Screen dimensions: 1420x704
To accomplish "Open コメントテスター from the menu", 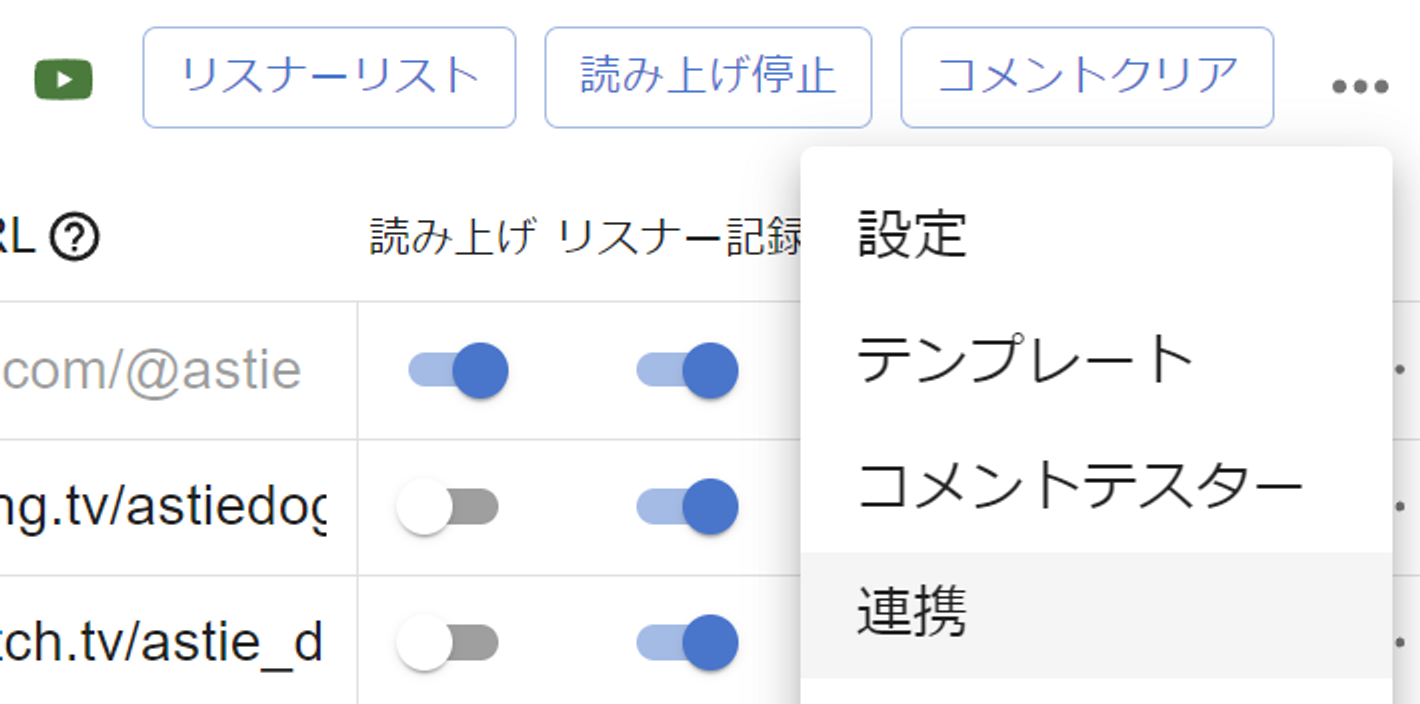I will 1080,486.
